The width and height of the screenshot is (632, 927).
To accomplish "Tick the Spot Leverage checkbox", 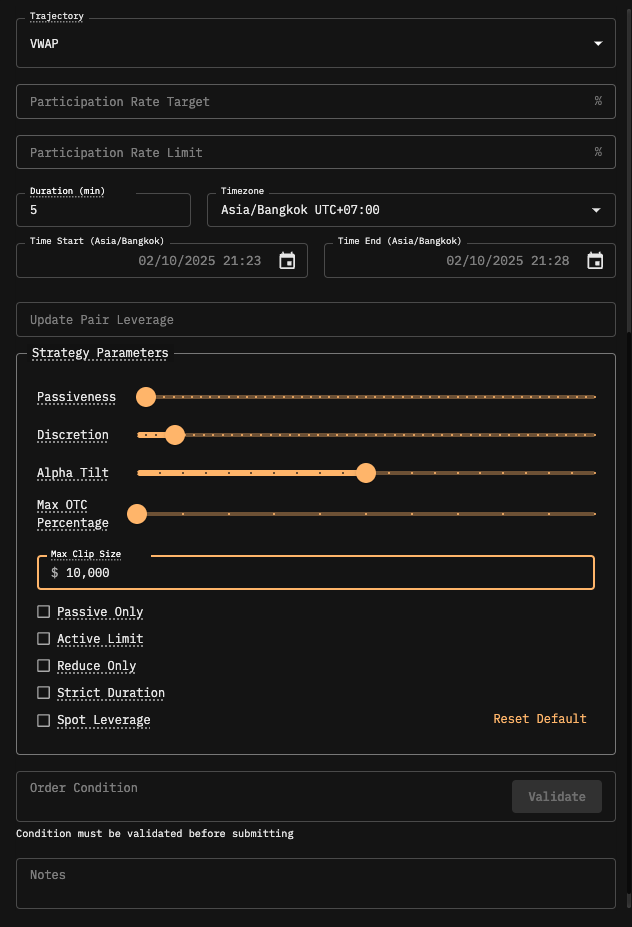I will (43, 720).
